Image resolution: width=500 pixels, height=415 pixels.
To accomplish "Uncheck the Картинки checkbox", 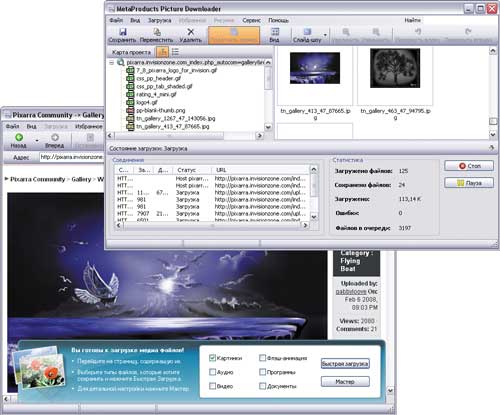I will click(x=212, y=358).
